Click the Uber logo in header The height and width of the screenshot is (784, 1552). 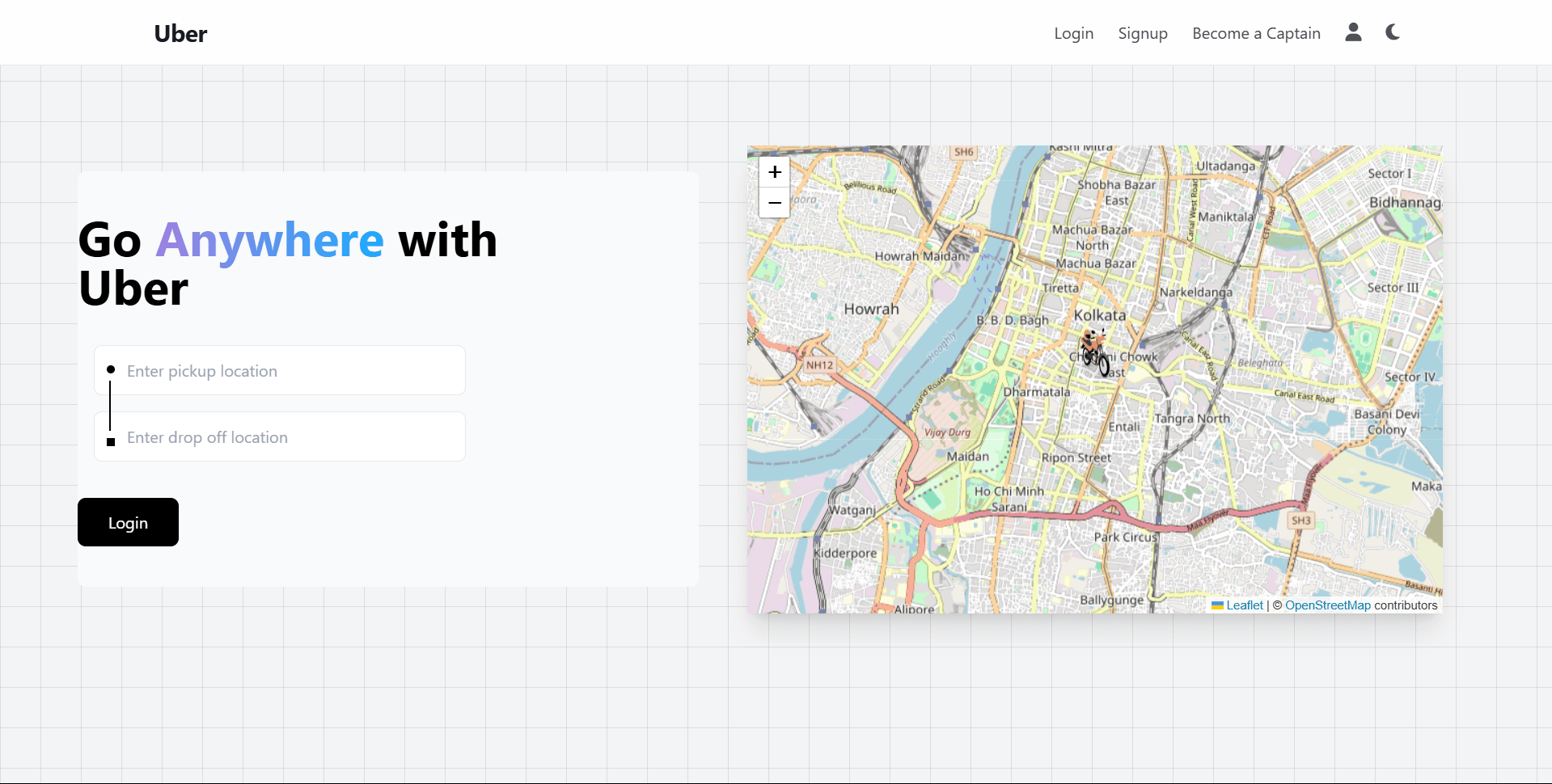click(x=180, y=33)
